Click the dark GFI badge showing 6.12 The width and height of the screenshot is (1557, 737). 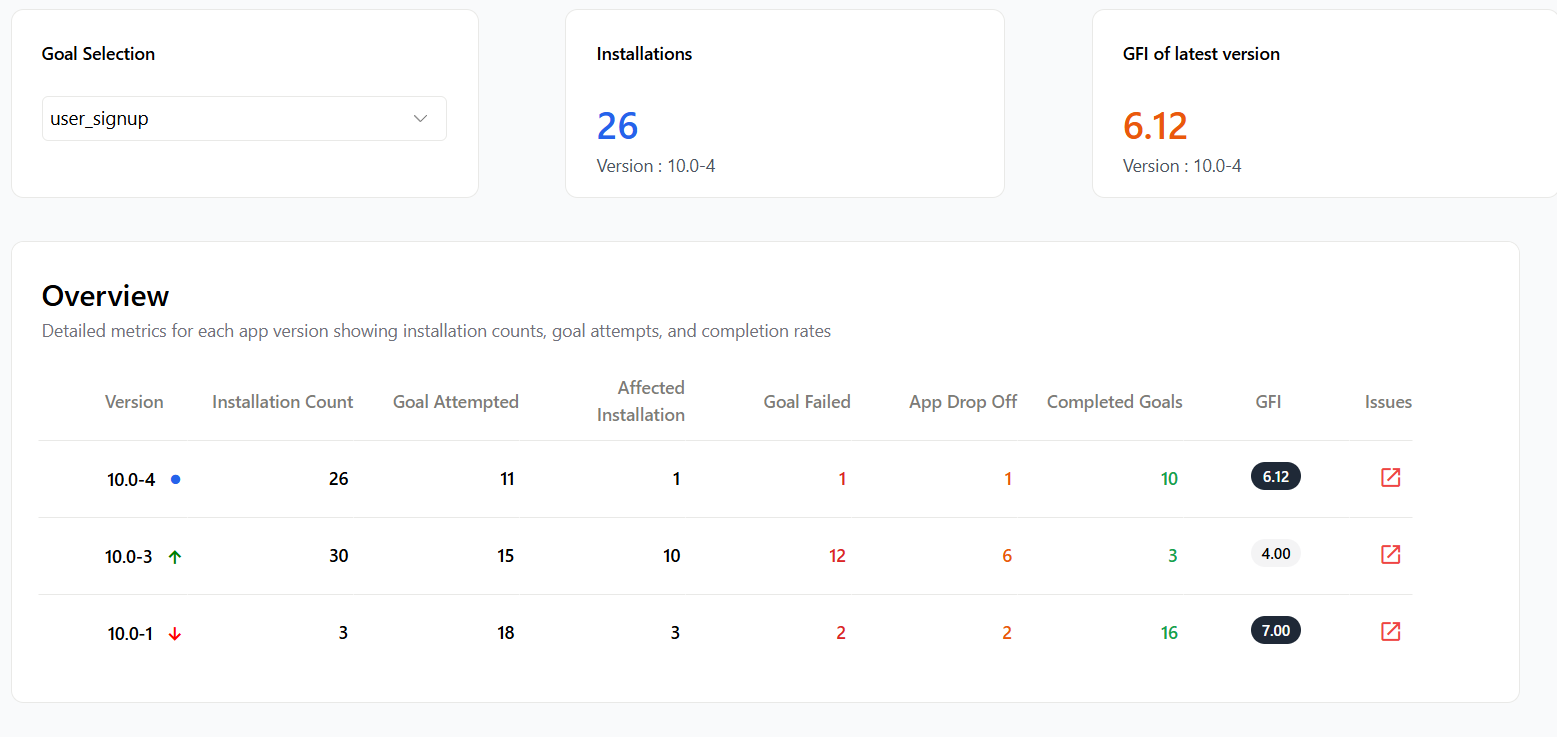point(1275,476)
